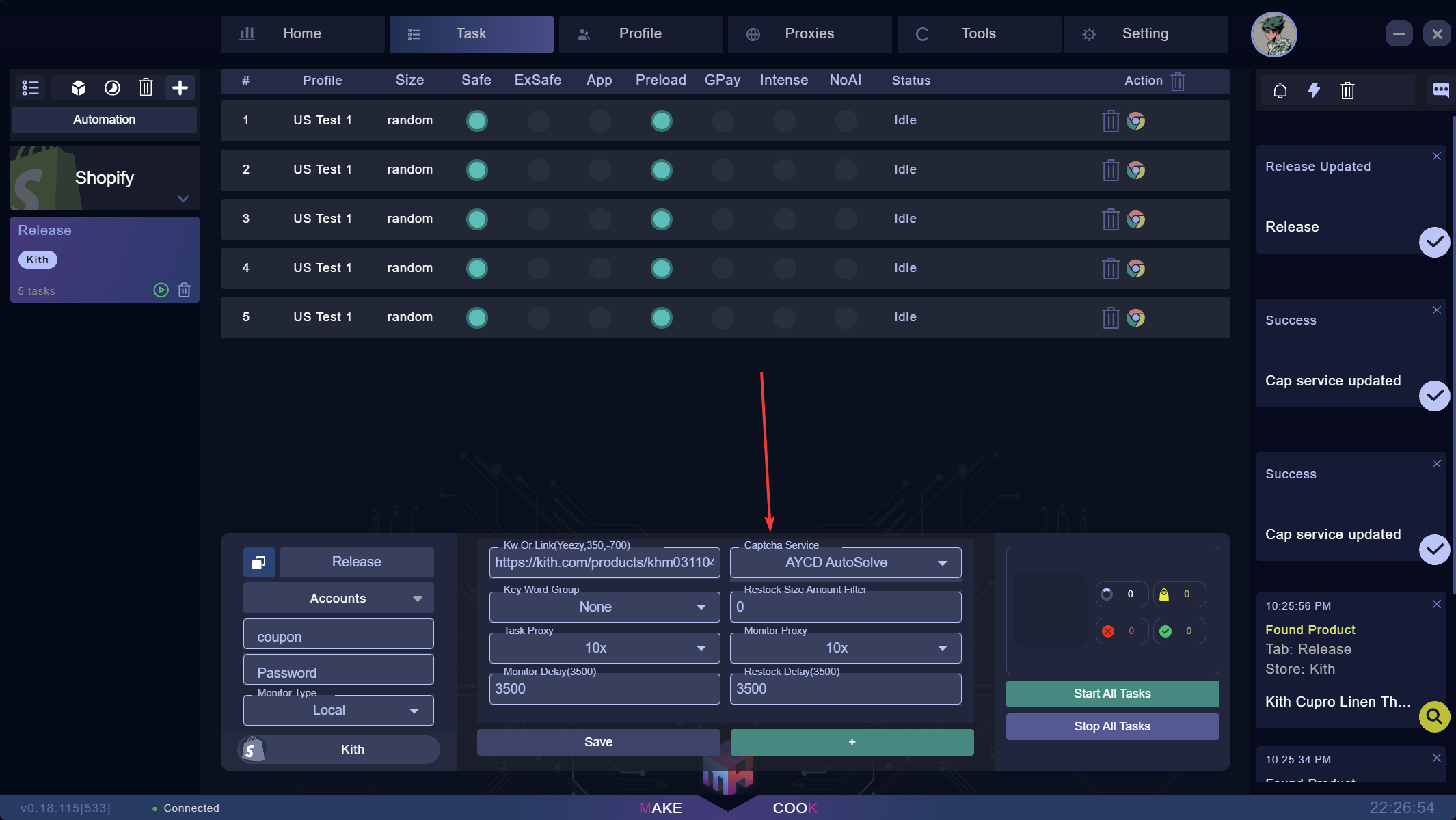Open the Captcha Service dropdown
Viewport: 1456px width, 820px height.
coord(846,563)
